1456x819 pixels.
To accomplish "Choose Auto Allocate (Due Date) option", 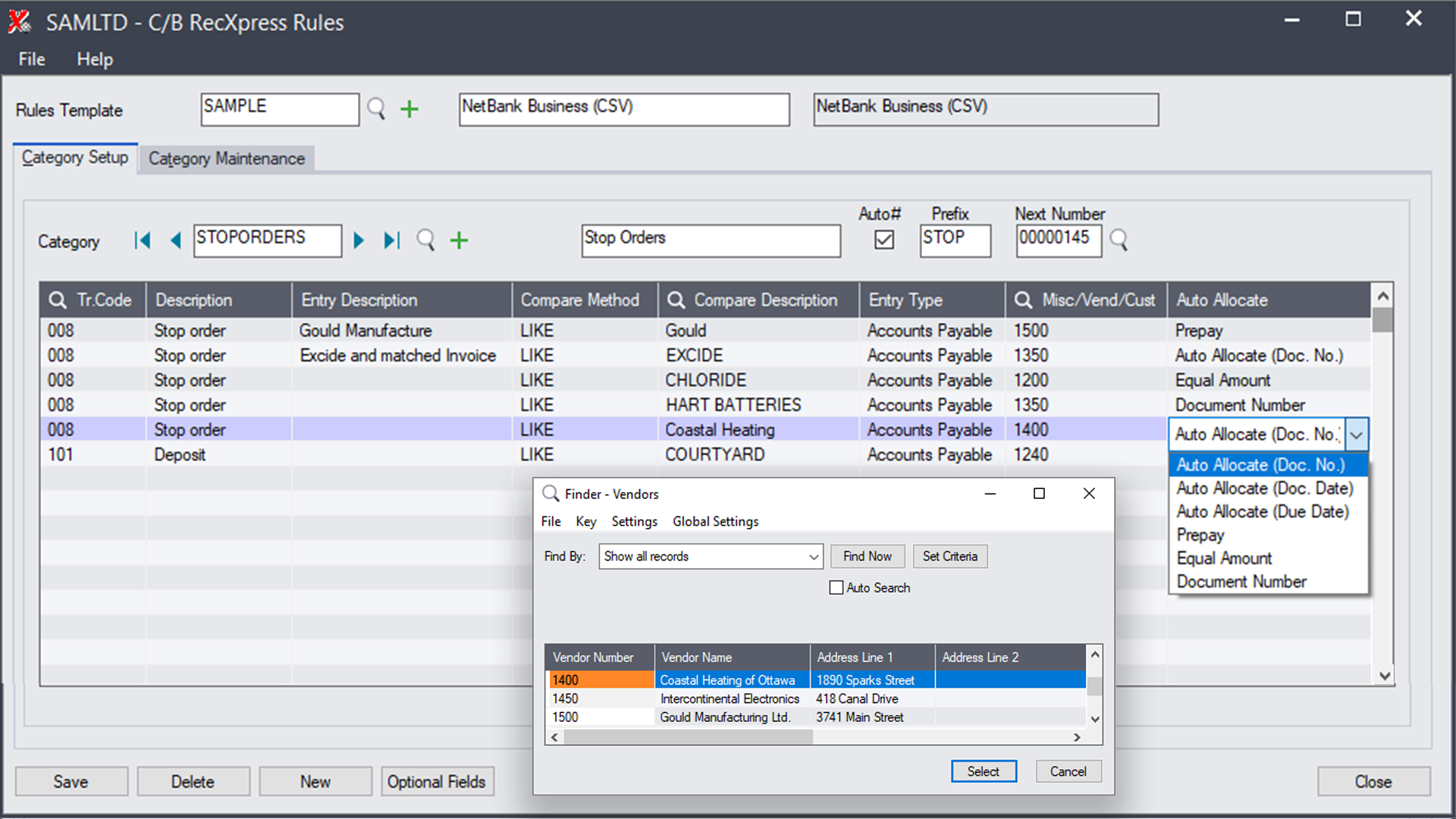I will click(1268, 512).
